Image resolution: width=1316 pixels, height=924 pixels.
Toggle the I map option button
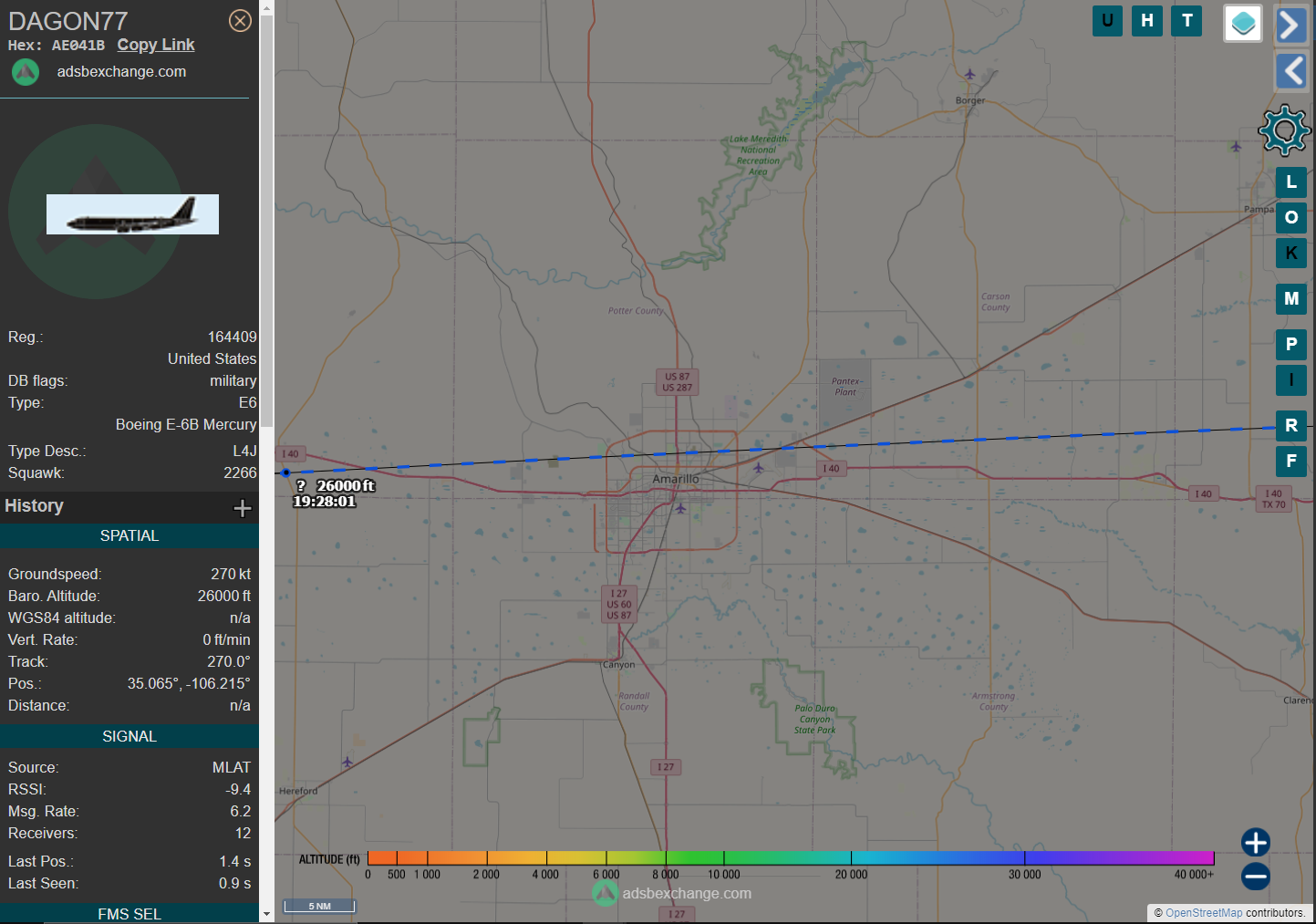(1291, 379)
